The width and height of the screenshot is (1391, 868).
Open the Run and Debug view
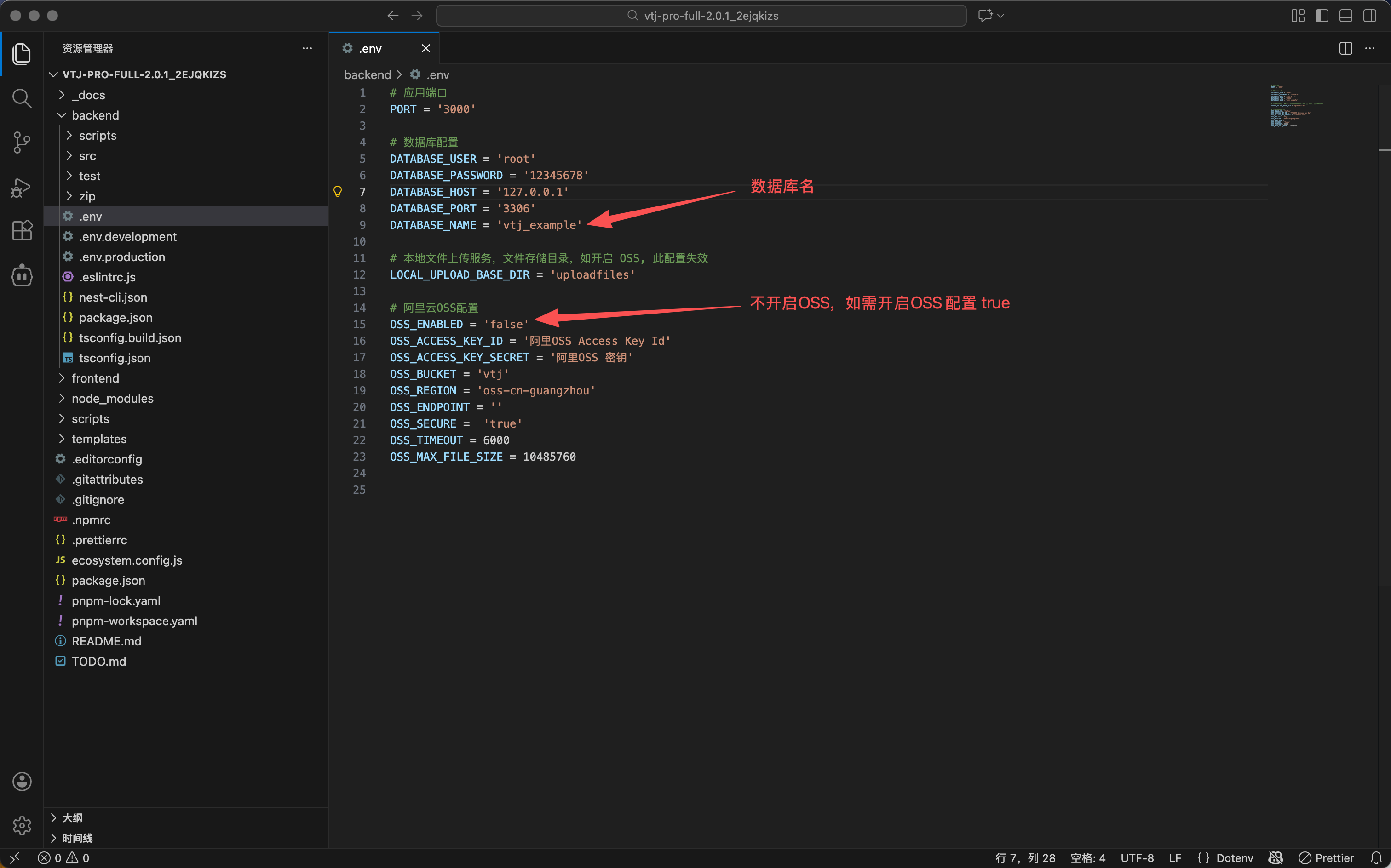pos(21,187)
